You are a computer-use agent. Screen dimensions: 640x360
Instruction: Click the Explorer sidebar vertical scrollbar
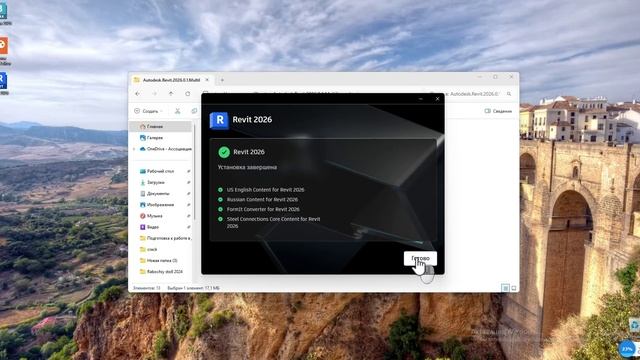(194, 171)
